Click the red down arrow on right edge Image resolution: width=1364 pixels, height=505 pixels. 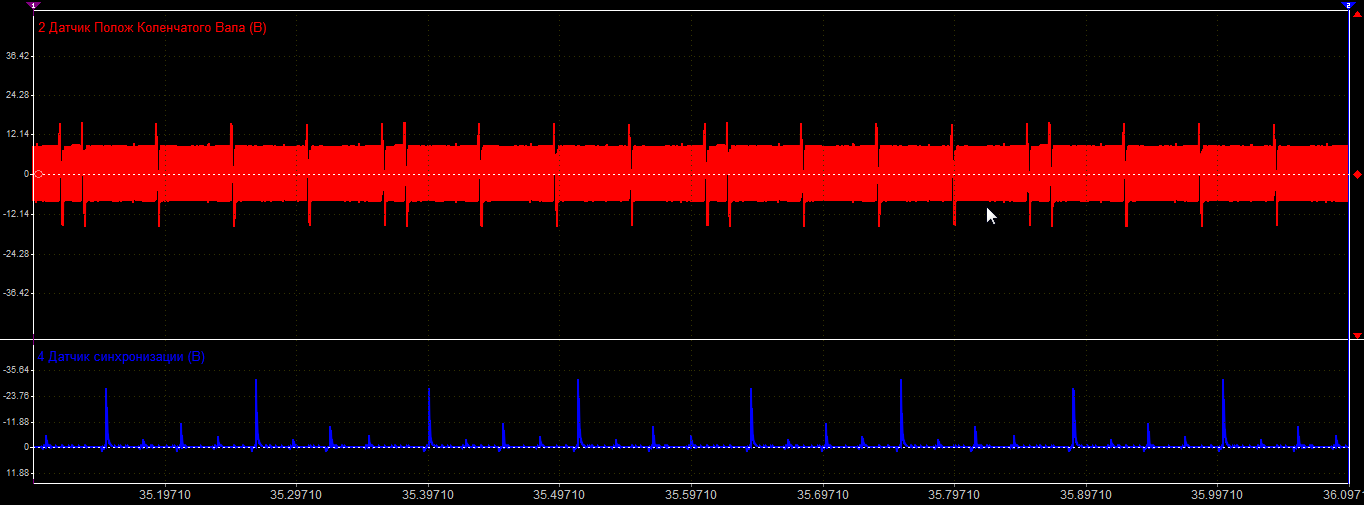(1357, 335)
